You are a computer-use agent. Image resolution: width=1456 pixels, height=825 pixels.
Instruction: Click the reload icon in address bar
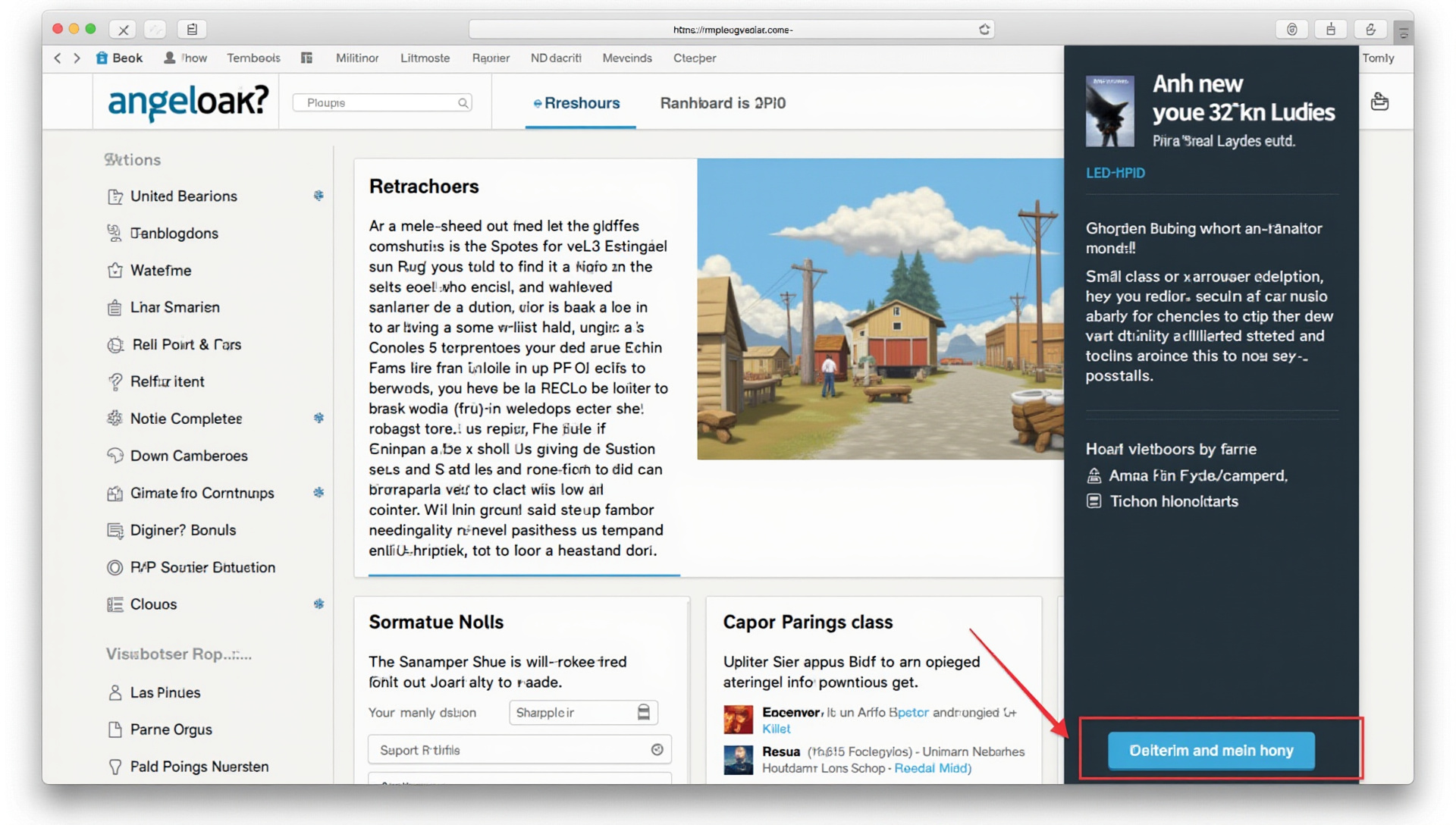pos(984,30)
